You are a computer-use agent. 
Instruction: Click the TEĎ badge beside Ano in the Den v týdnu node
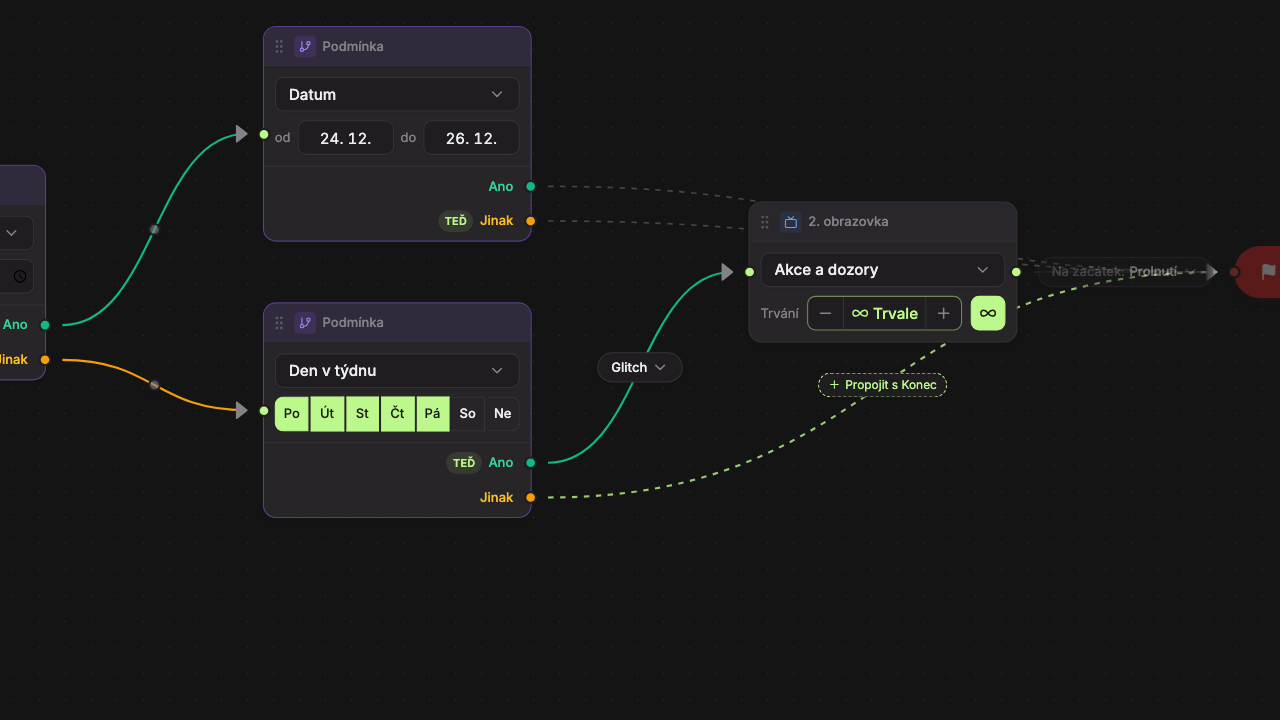[x=464, y=463]
